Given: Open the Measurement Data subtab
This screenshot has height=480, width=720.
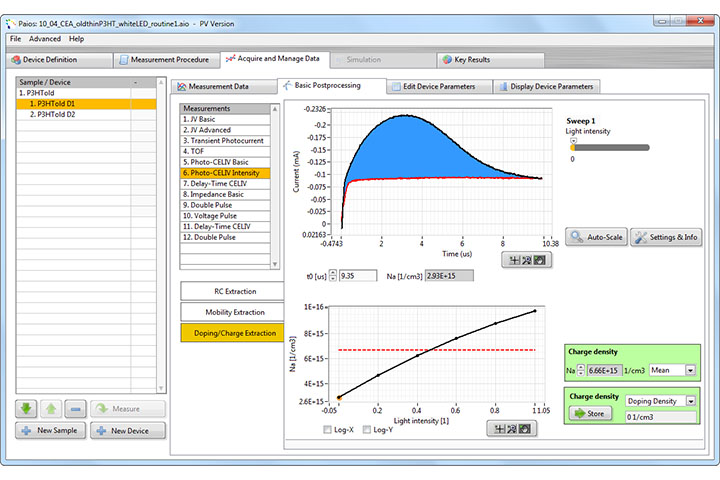Looking at the screenshot, I should 224,86.
